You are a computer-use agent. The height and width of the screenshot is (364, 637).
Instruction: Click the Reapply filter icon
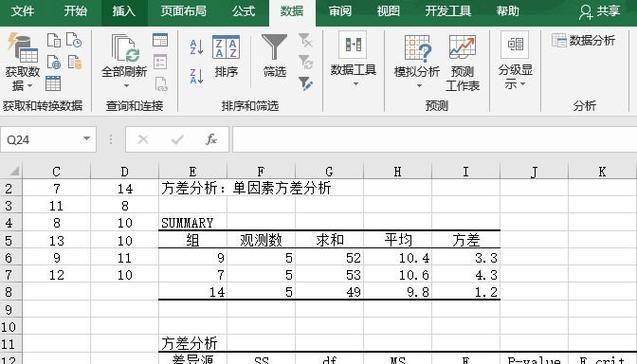pos(305,62)
